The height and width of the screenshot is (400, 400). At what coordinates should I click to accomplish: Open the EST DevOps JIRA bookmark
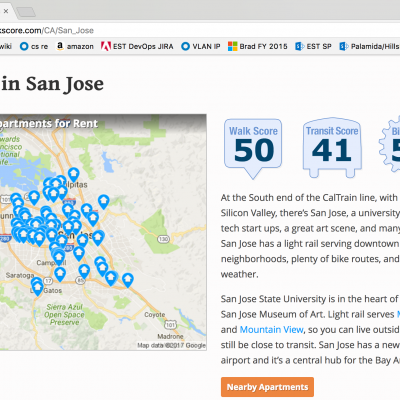(137, 46)
